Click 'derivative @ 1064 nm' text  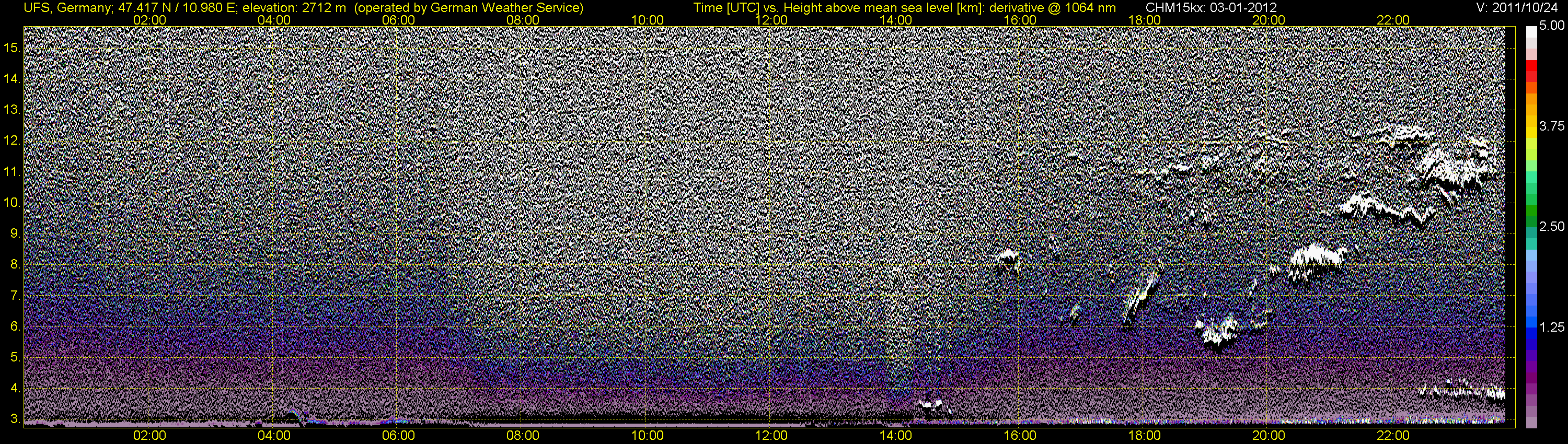coord(1054,8)
